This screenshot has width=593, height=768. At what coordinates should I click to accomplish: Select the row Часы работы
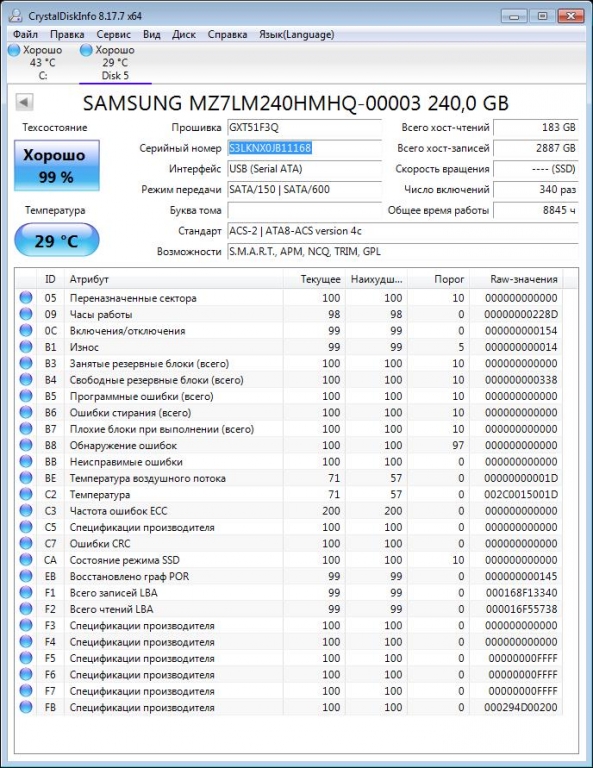tap(289, 314)
